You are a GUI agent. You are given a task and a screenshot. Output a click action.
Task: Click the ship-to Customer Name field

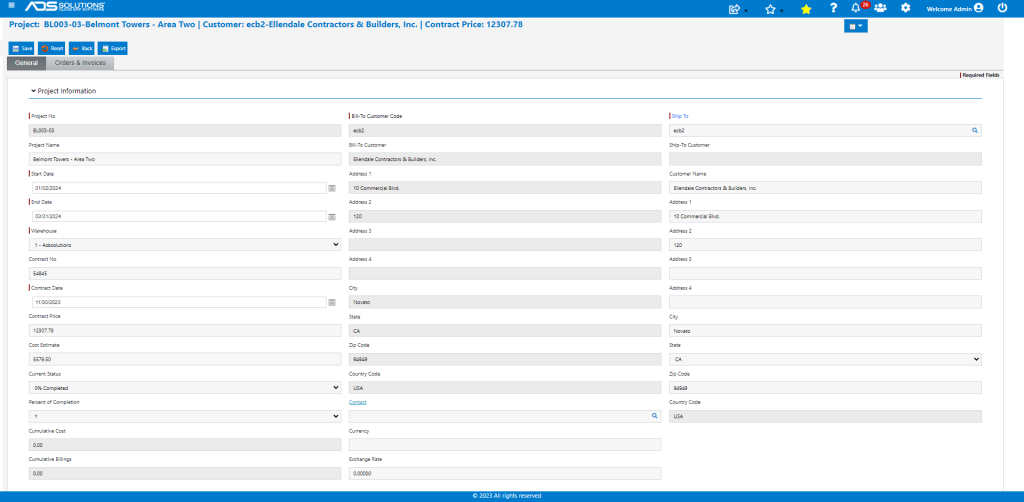point(825,188)
